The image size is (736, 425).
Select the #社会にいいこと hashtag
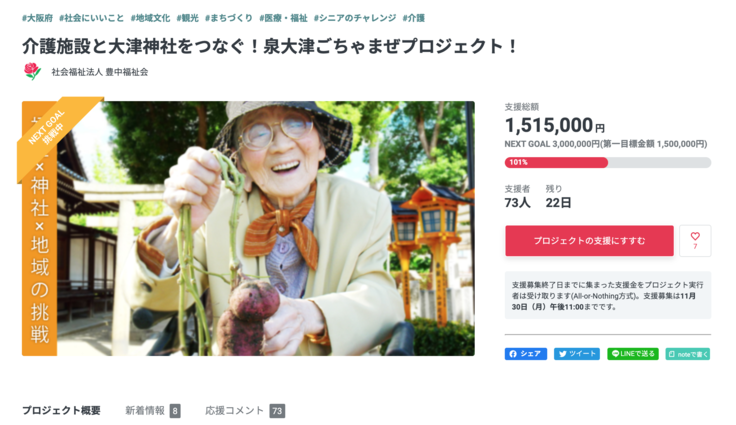pyautogui.click(x=91, y=18)
